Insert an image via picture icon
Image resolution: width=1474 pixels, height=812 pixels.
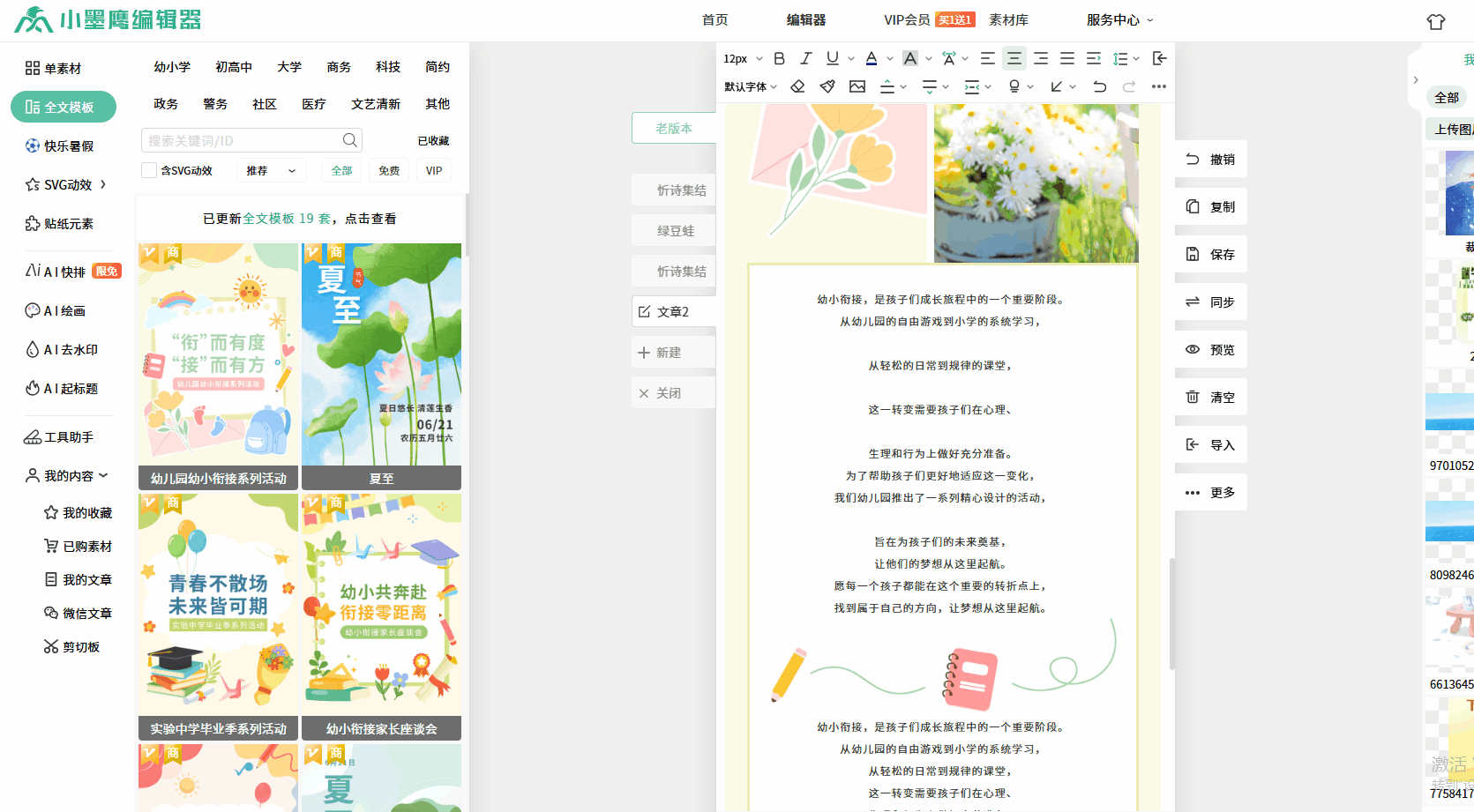coord(857,86)
